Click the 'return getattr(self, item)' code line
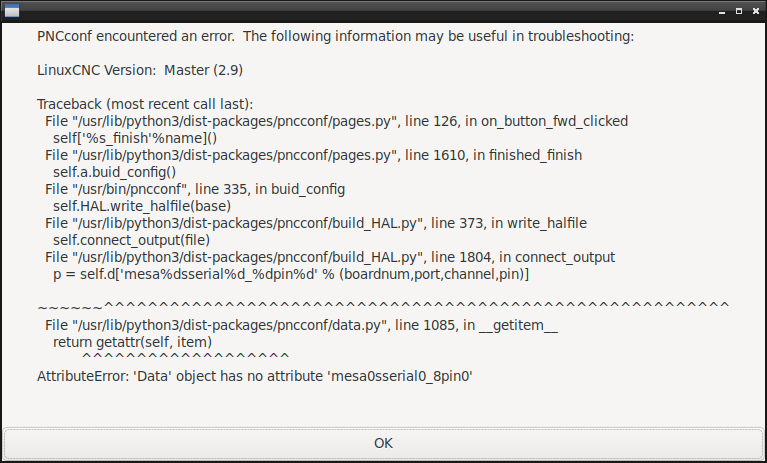The image size is (767, 463). tap(133, 342)
